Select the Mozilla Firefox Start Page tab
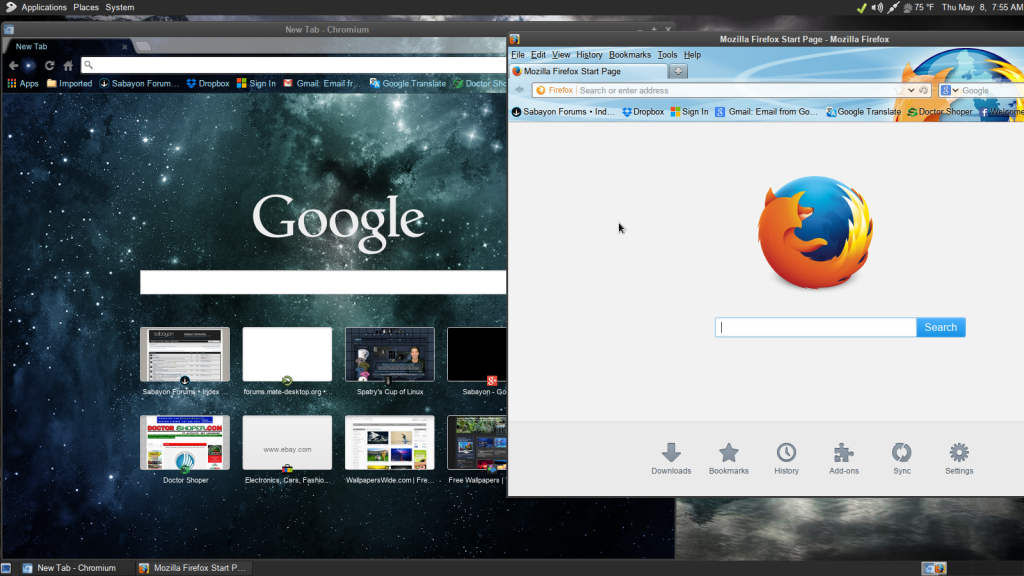 588,71
